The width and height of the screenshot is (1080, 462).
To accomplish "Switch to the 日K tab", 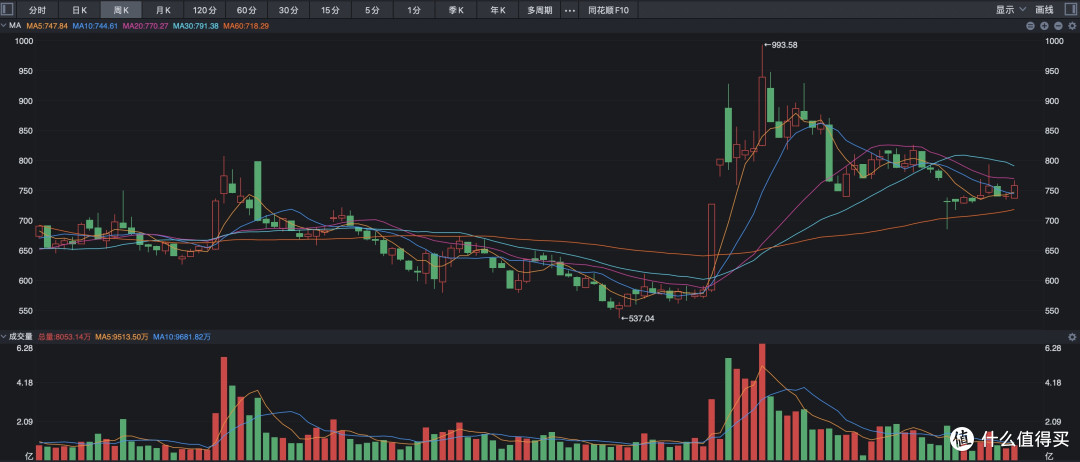I will click(x=79, y=10).
